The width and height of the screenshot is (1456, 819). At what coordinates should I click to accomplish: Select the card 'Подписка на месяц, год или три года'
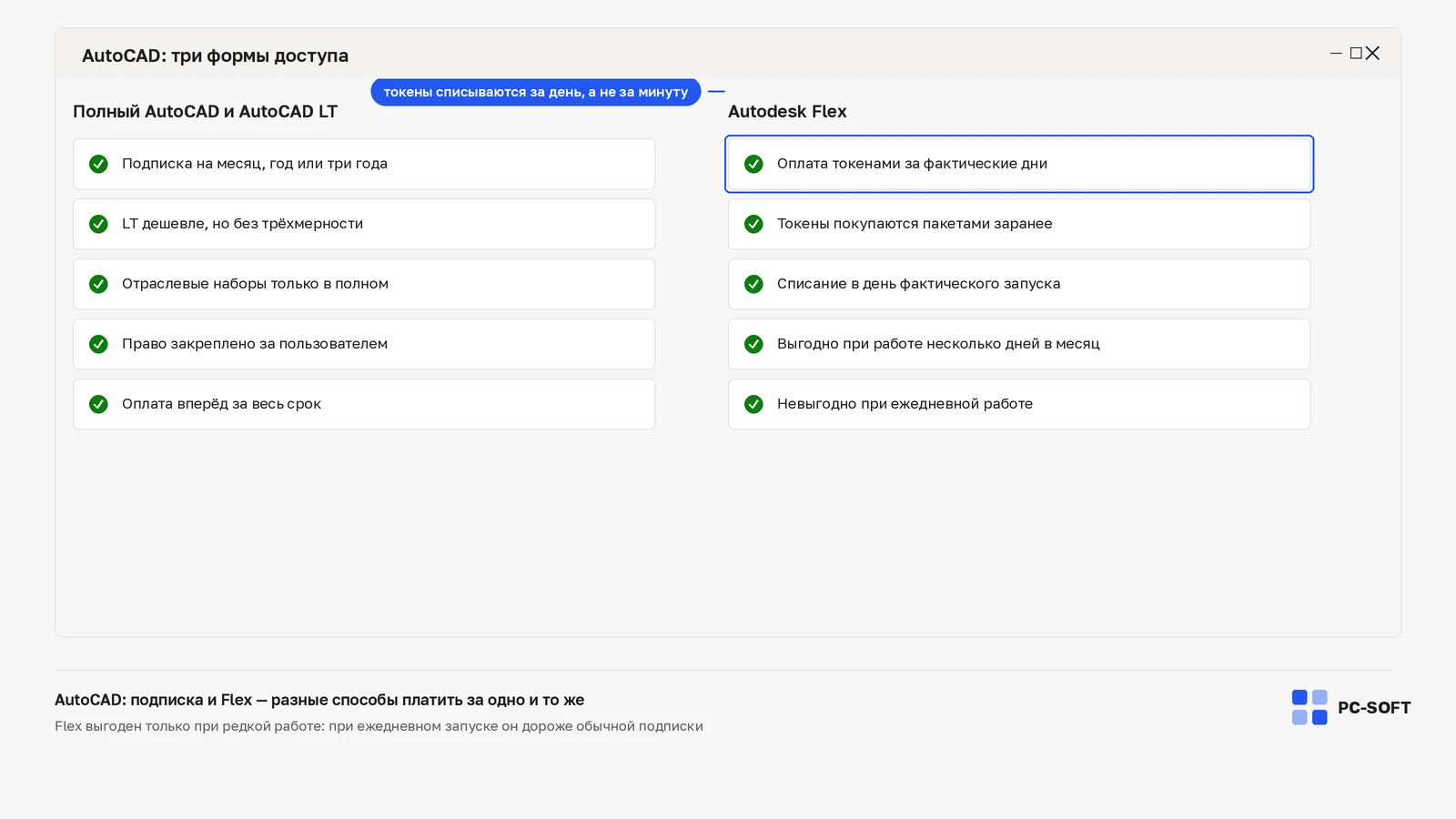(x=364, y=164)
